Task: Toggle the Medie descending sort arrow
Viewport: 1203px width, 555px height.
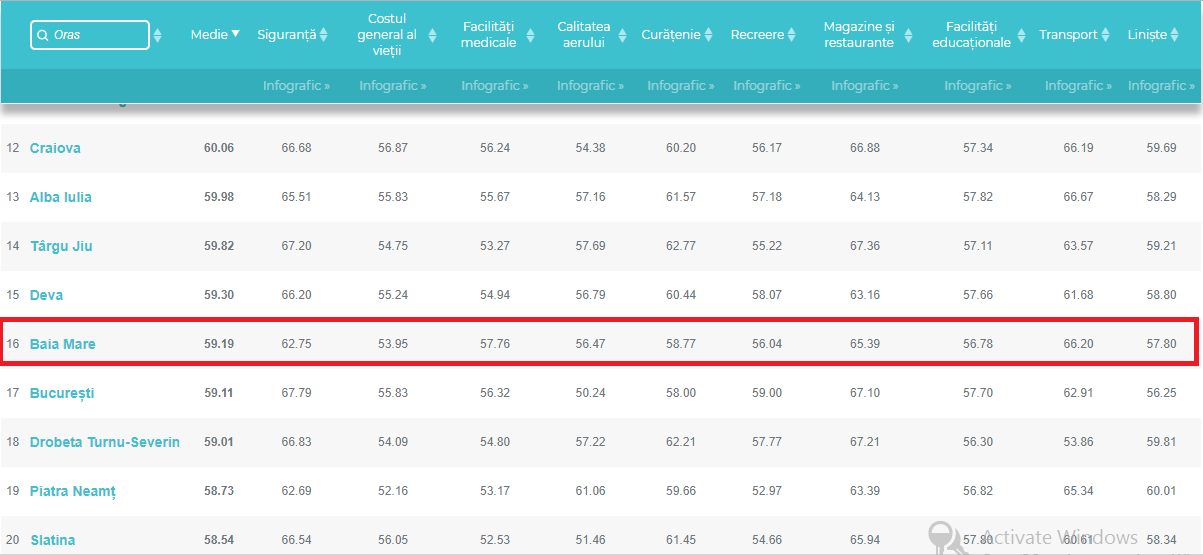Action: (x=236, y=34)
